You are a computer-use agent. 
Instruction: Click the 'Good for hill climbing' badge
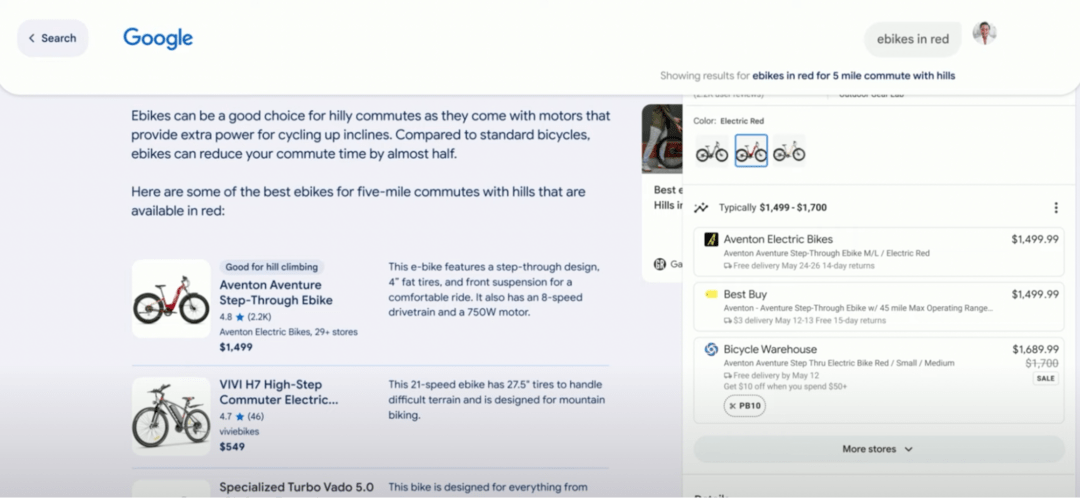coord(272,267)
